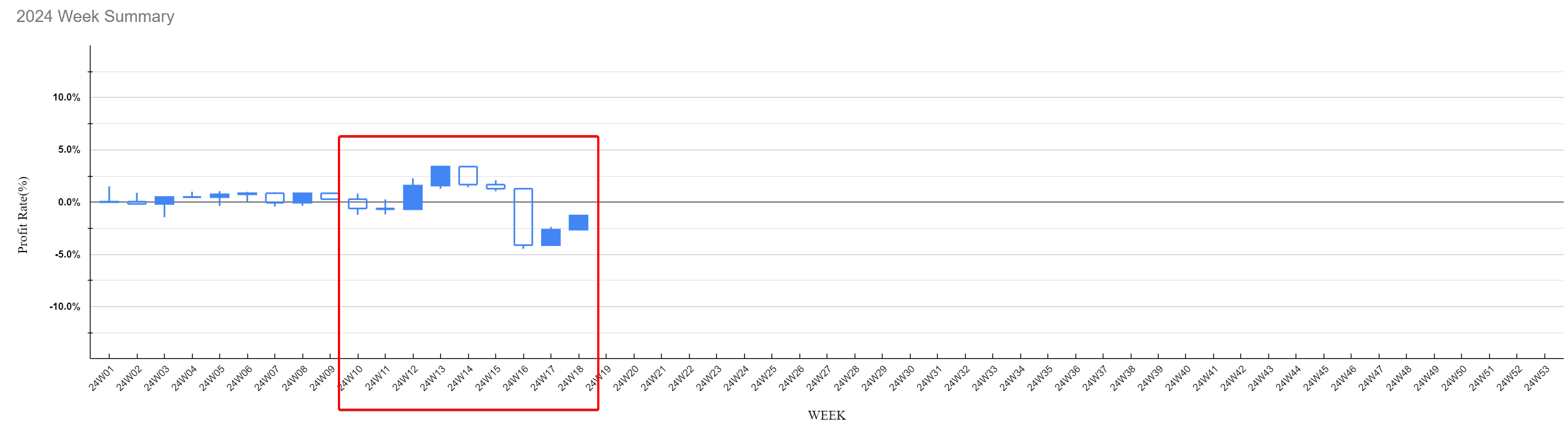The height and width of the screenshot is (424, 1568).
Task: Click the 24W28 x-axis label
Action: tap(847, 378)
